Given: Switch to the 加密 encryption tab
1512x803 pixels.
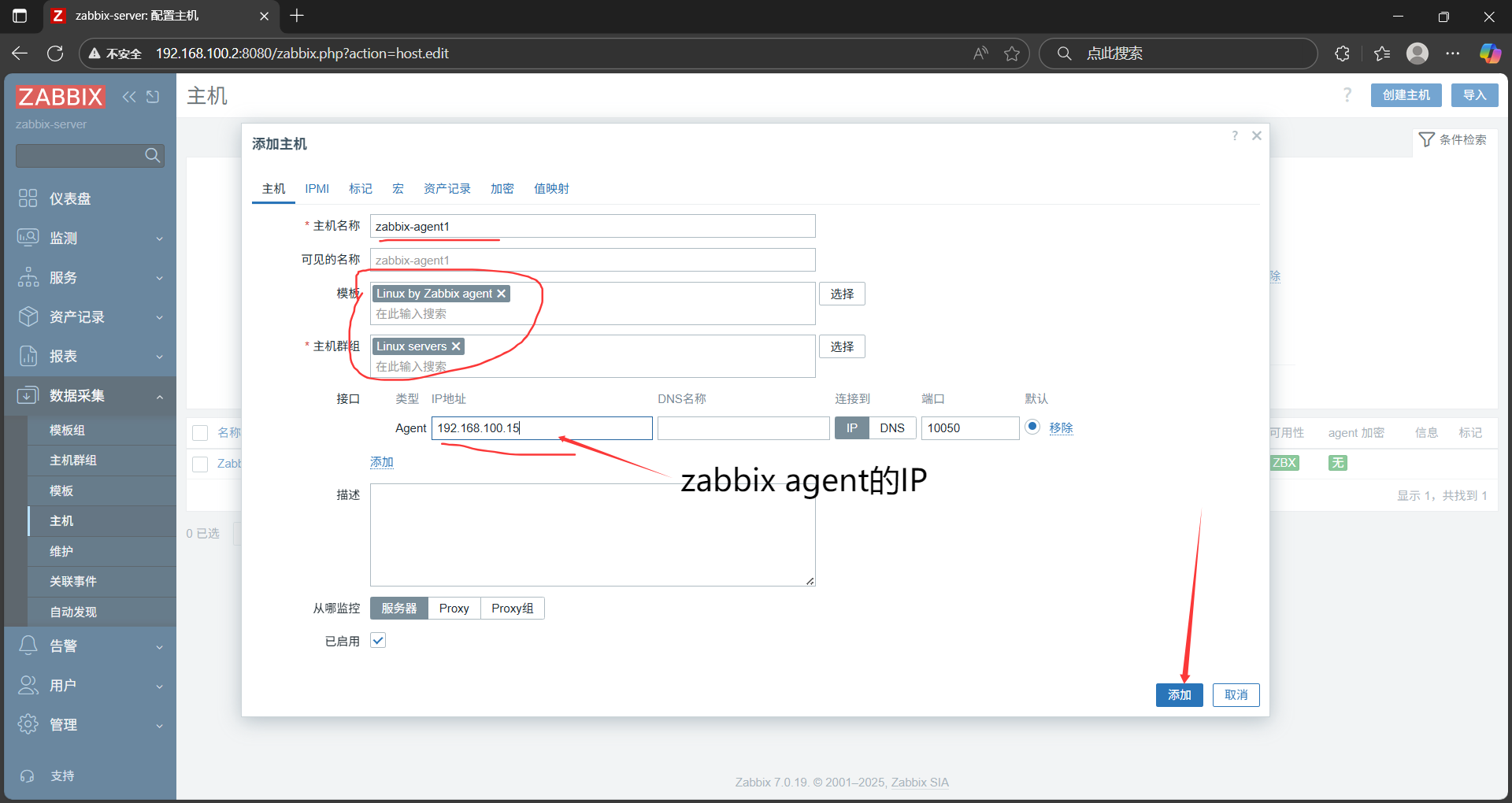Looking at the screenshot, I should tap(502, 189).
